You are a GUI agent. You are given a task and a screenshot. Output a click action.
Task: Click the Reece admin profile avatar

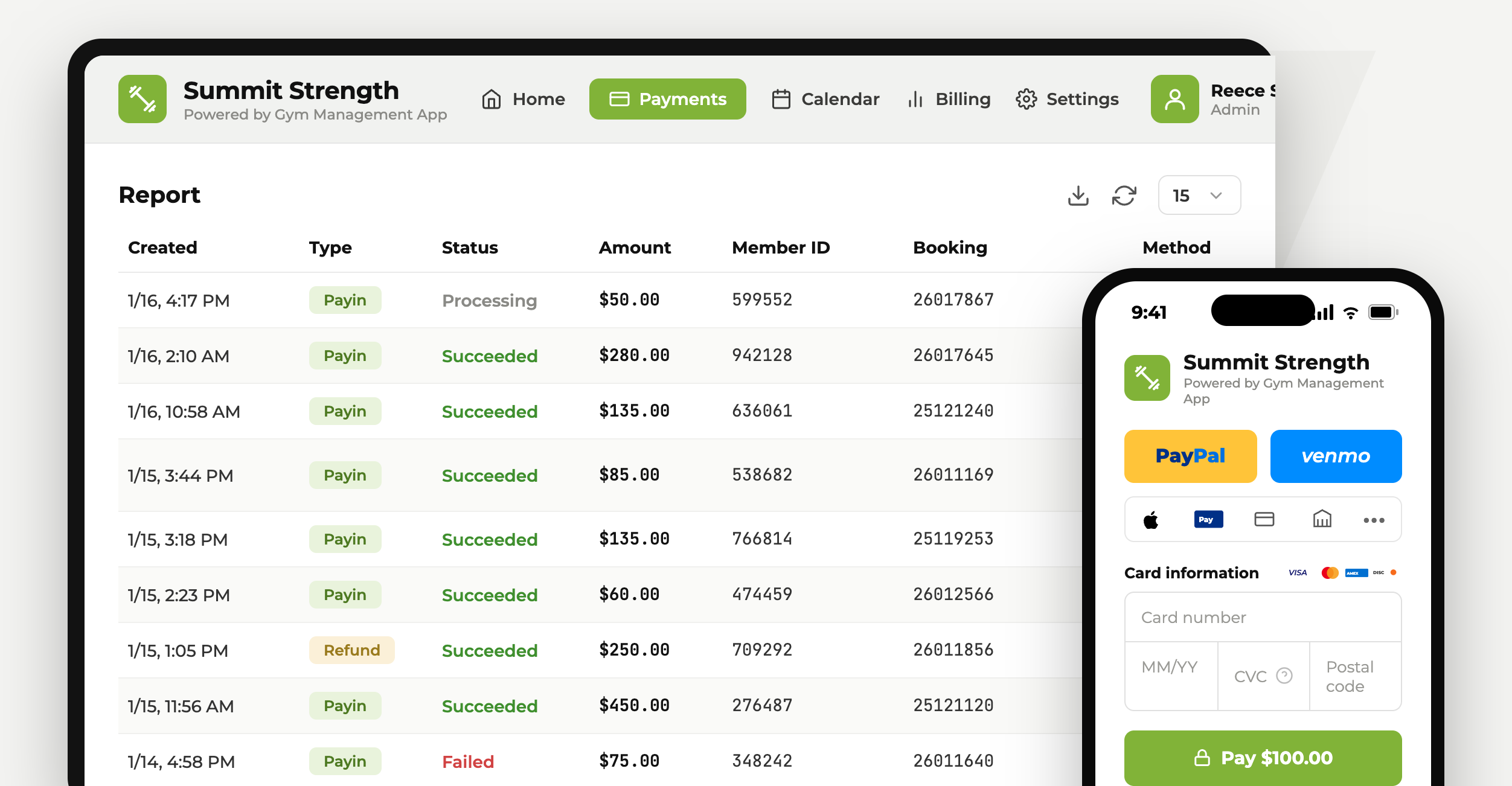pos(1174,99)
